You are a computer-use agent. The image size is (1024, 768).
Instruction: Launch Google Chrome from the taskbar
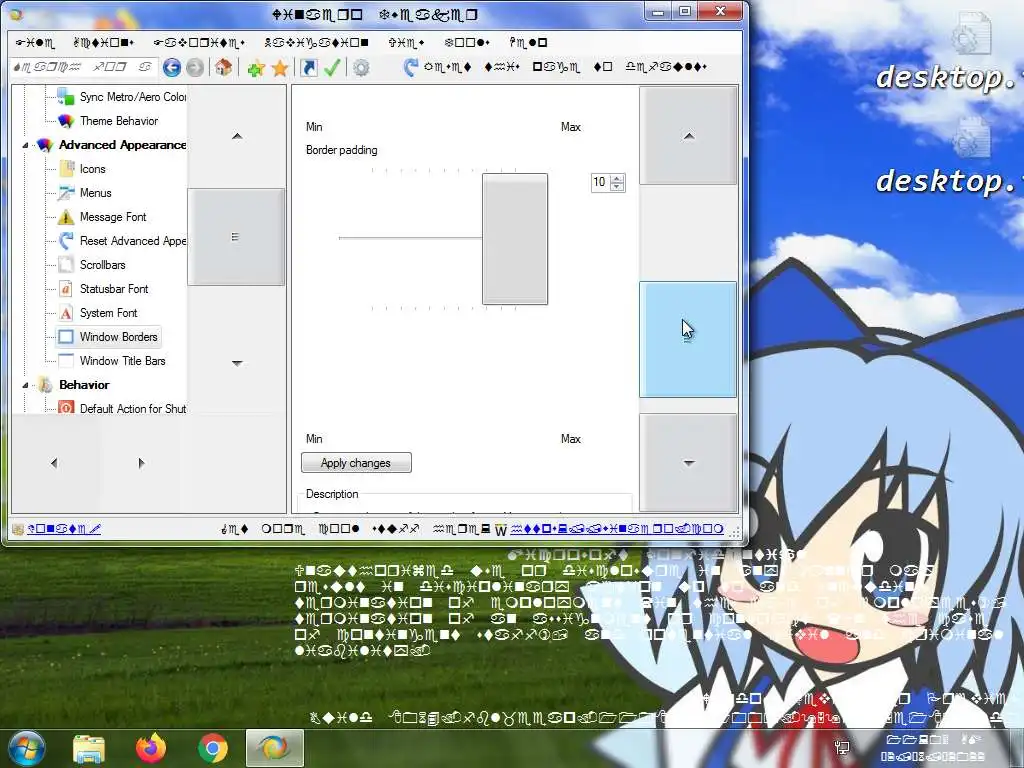(213, 748)
